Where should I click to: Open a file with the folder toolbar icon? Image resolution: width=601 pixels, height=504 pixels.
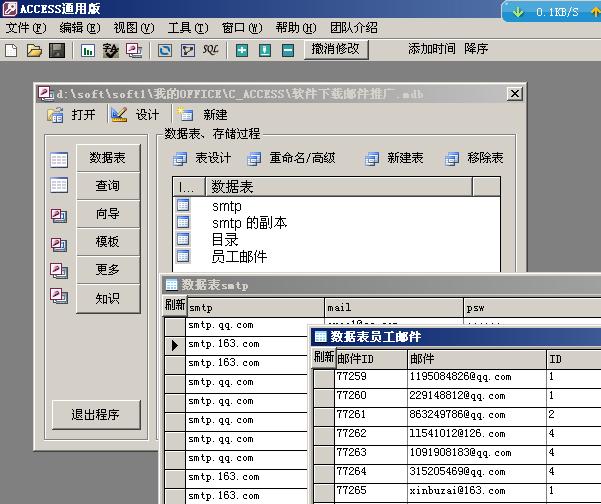(34, 50)
